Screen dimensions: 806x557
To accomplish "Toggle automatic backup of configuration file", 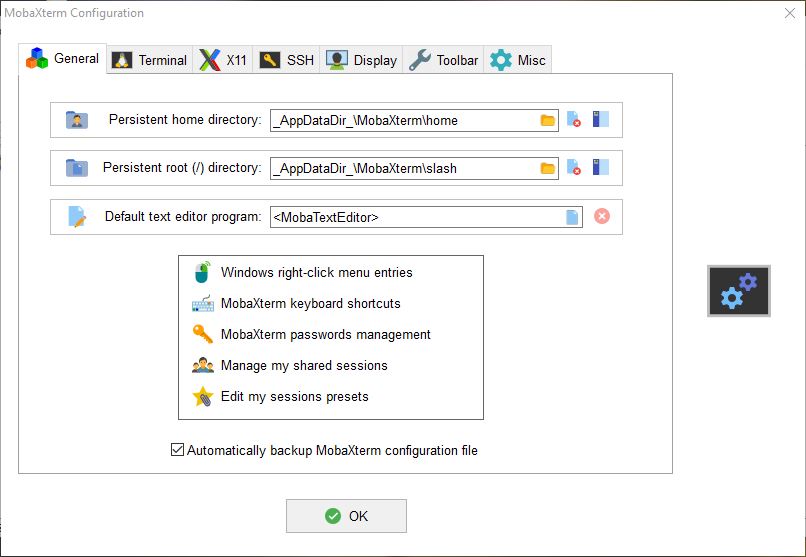I will tap(177, 450).
